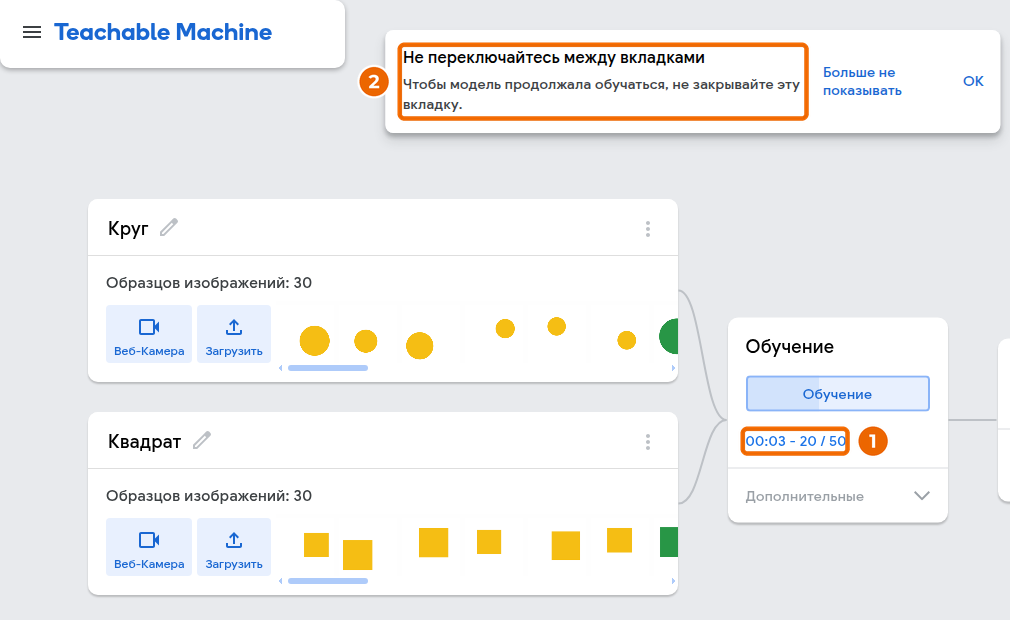Click Загрузить upload for Круг class

point(234,334)
